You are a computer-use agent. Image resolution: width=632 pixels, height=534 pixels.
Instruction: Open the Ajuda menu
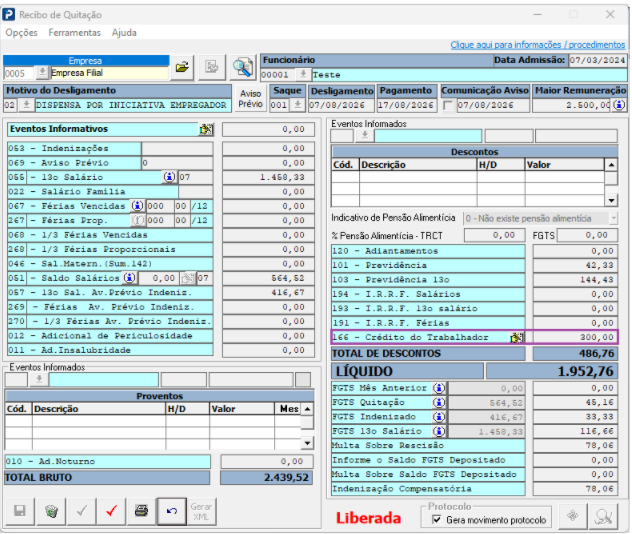[x=124, y=33]
